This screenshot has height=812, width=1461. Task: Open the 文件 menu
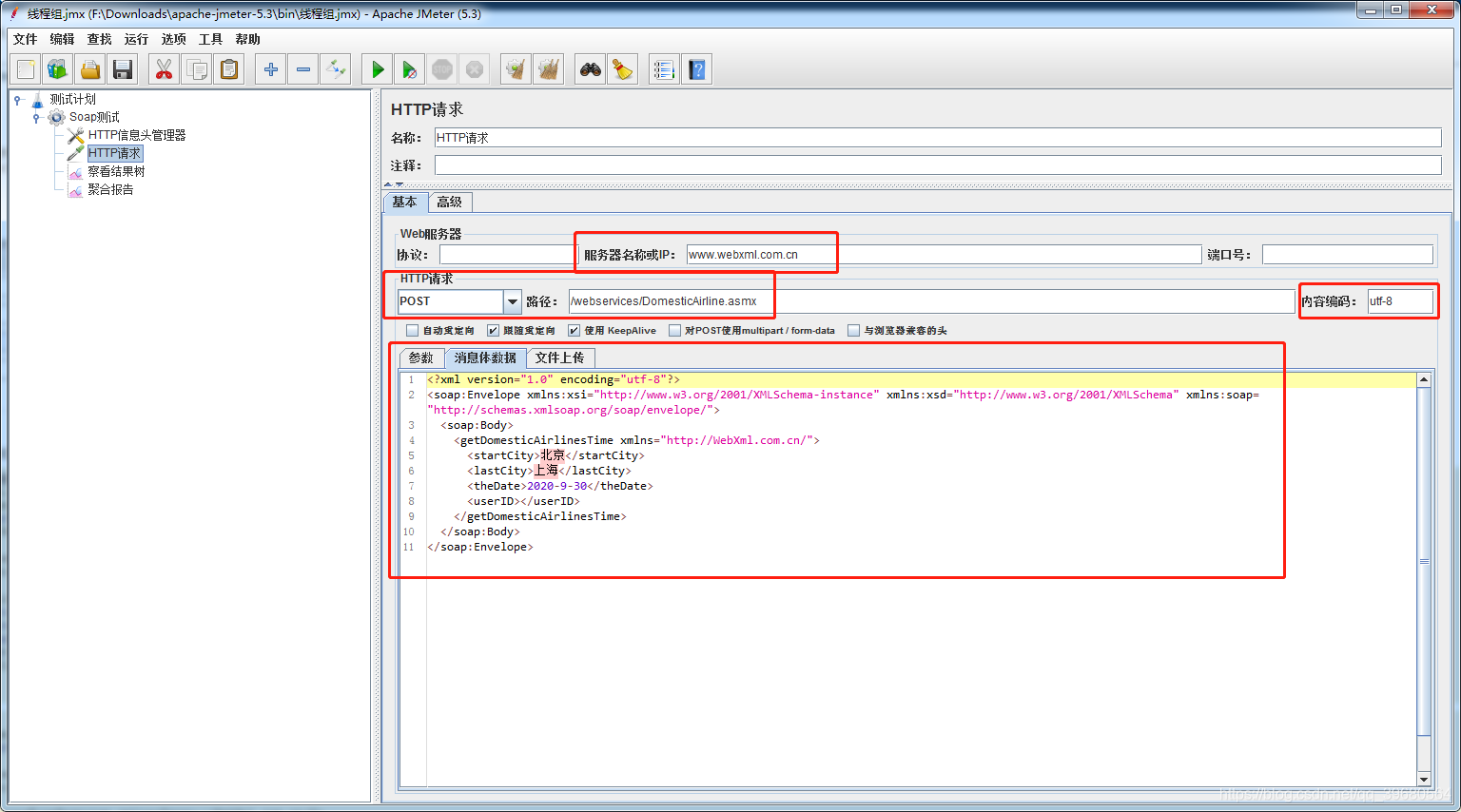point(25,39)
